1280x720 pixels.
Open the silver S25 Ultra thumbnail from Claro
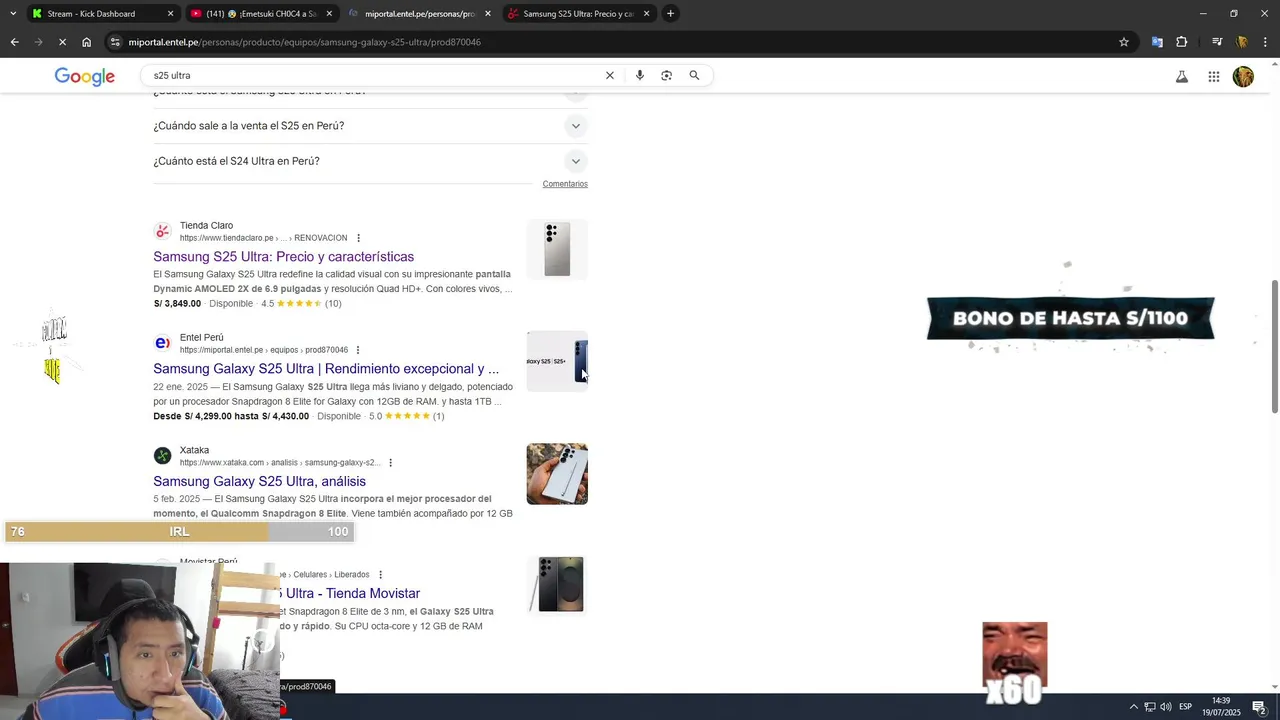click(x=557, y=249)
